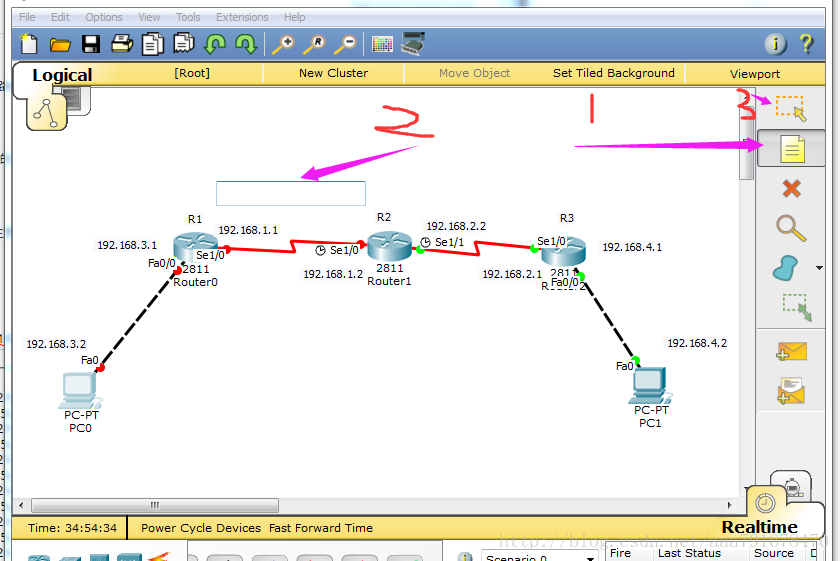The height and width of the screenshot is (561, 840).
Task: Click the 192.168.3.2 label above PC0
Action: point(56,344)
